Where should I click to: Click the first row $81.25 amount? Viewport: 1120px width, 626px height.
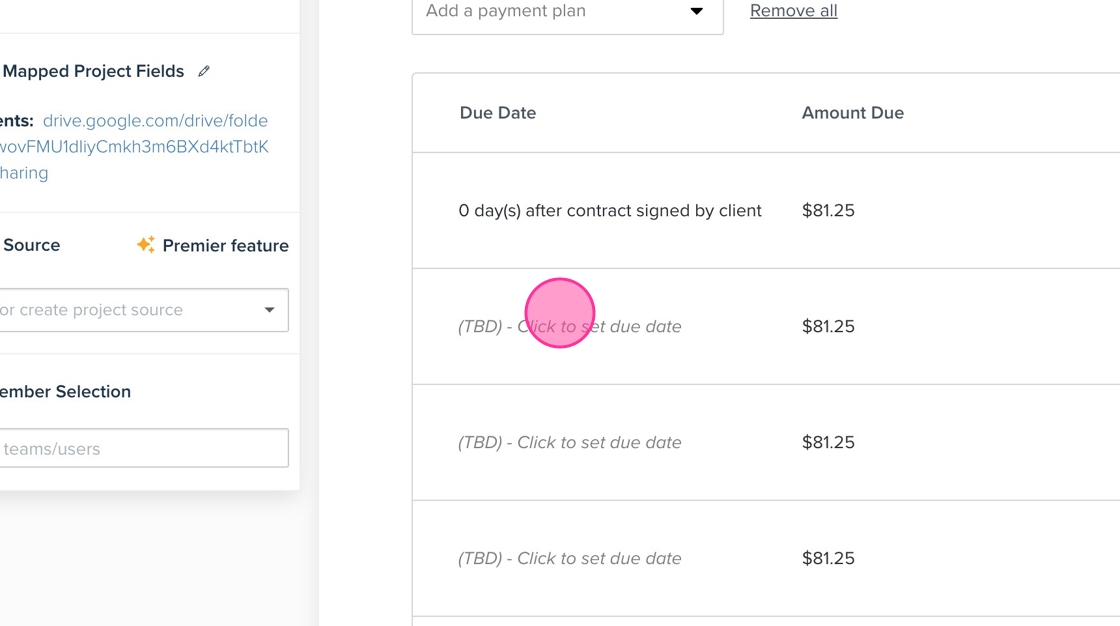(x=828, y=211)
